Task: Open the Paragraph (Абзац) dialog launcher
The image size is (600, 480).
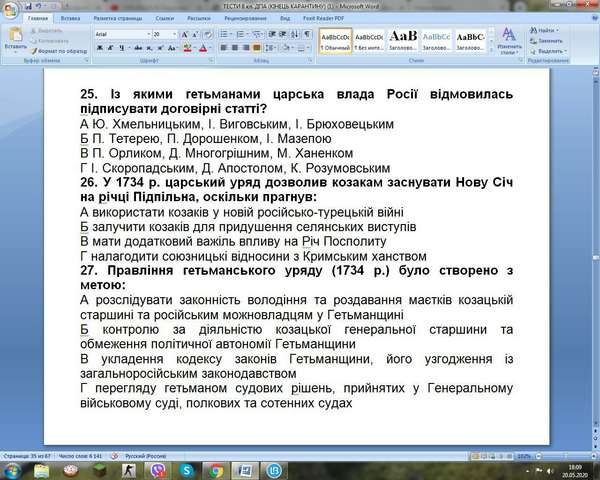Action: (310, 60)
